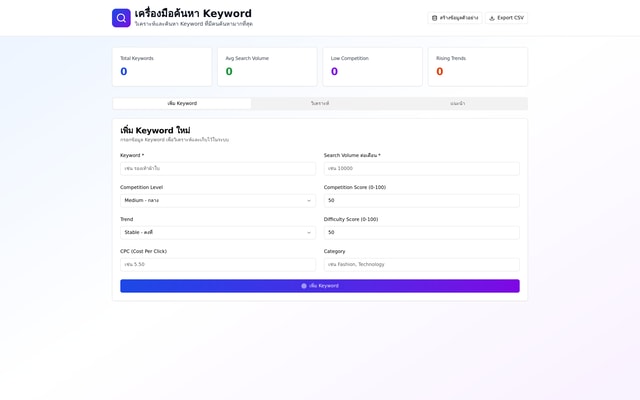Click the magnifier logo icon in header
The width and height of the screenshot is (640, 400).
121,18
